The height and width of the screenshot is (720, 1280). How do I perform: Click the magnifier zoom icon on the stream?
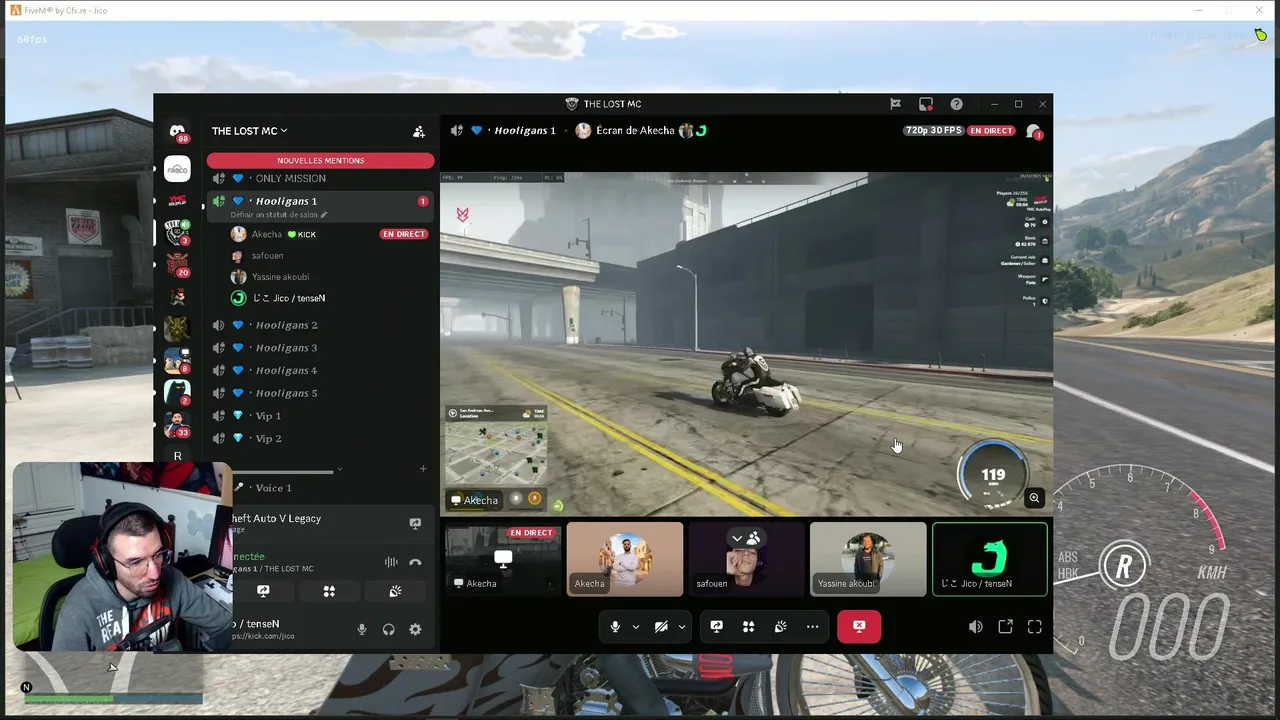pyautogui.click(x=1034, y=497)
